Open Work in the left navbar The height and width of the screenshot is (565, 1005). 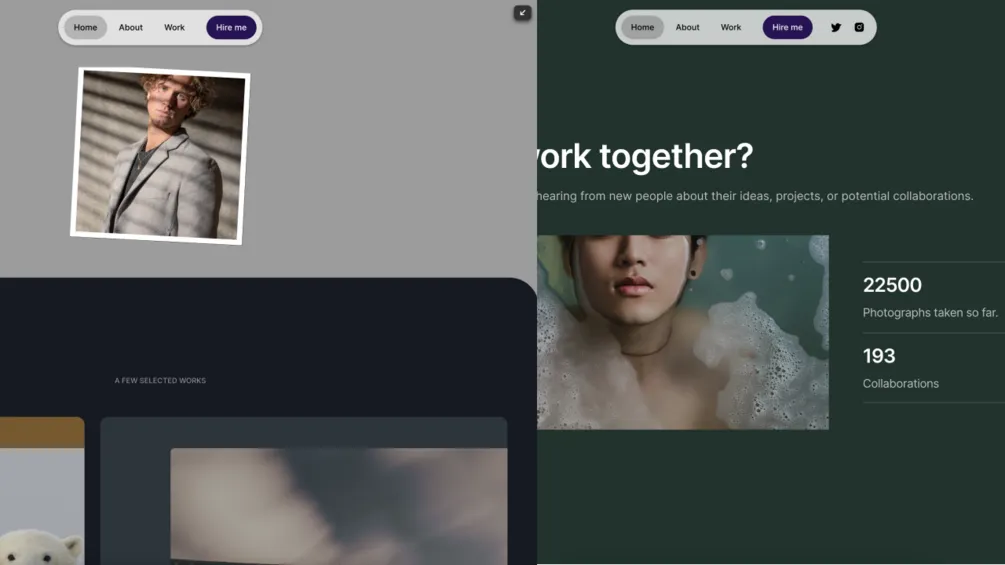click(x=174, y=28)
